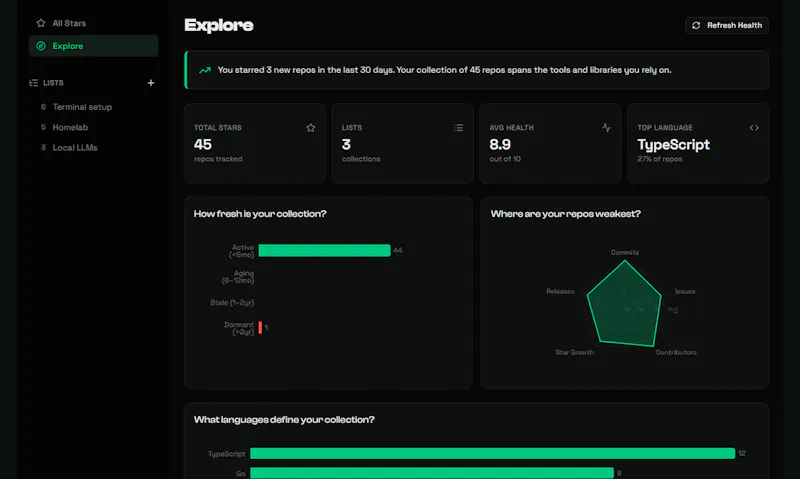Select the Explore sidebar item

pyautogui.click(x=93, y=46)
